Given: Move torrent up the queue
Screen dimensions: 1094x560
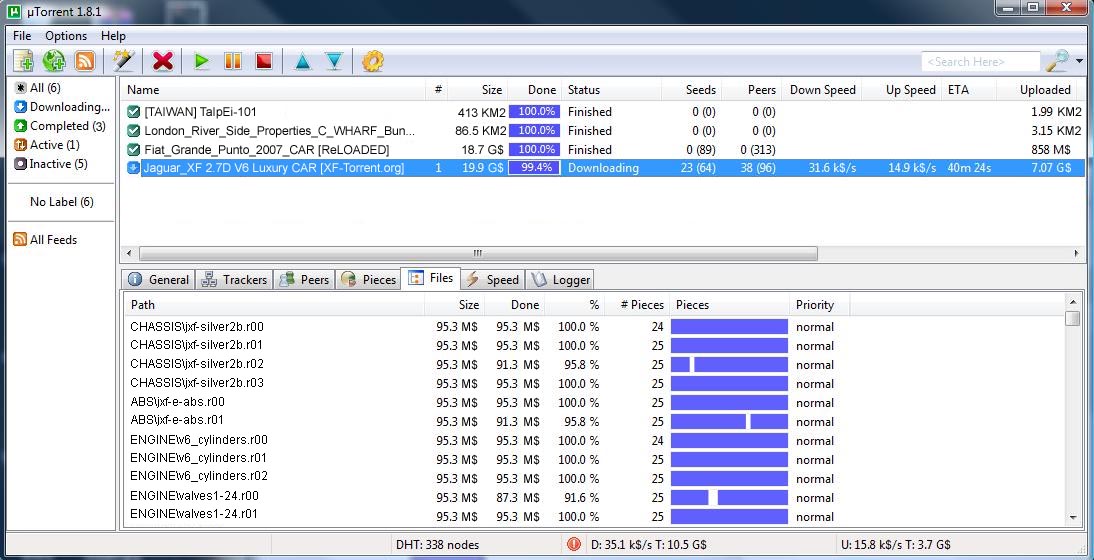Looking at the screenshot, I should point(302,61).
